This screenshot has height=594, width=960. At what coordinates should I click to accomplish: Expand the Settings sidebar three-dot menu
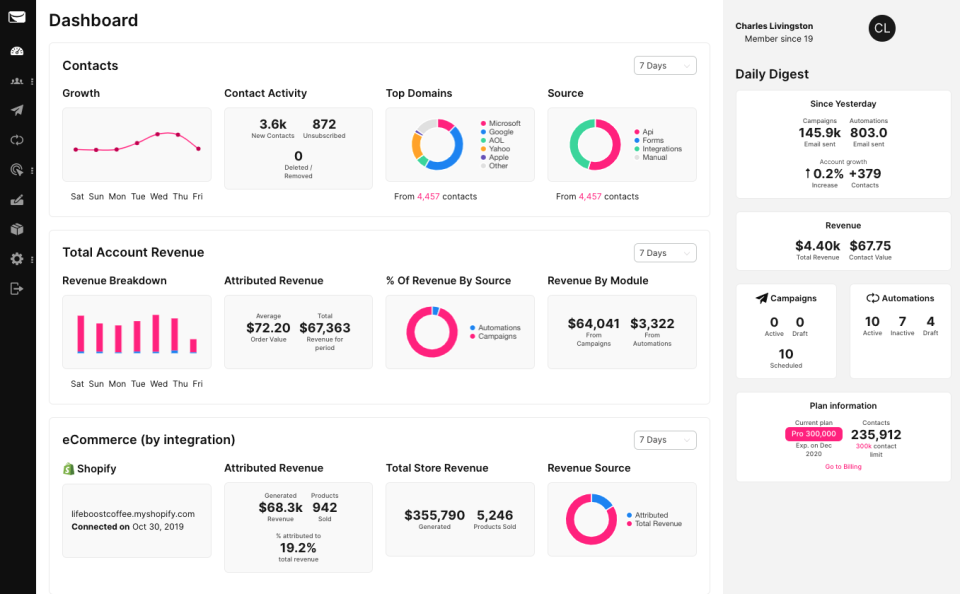(x=33, y=258)
